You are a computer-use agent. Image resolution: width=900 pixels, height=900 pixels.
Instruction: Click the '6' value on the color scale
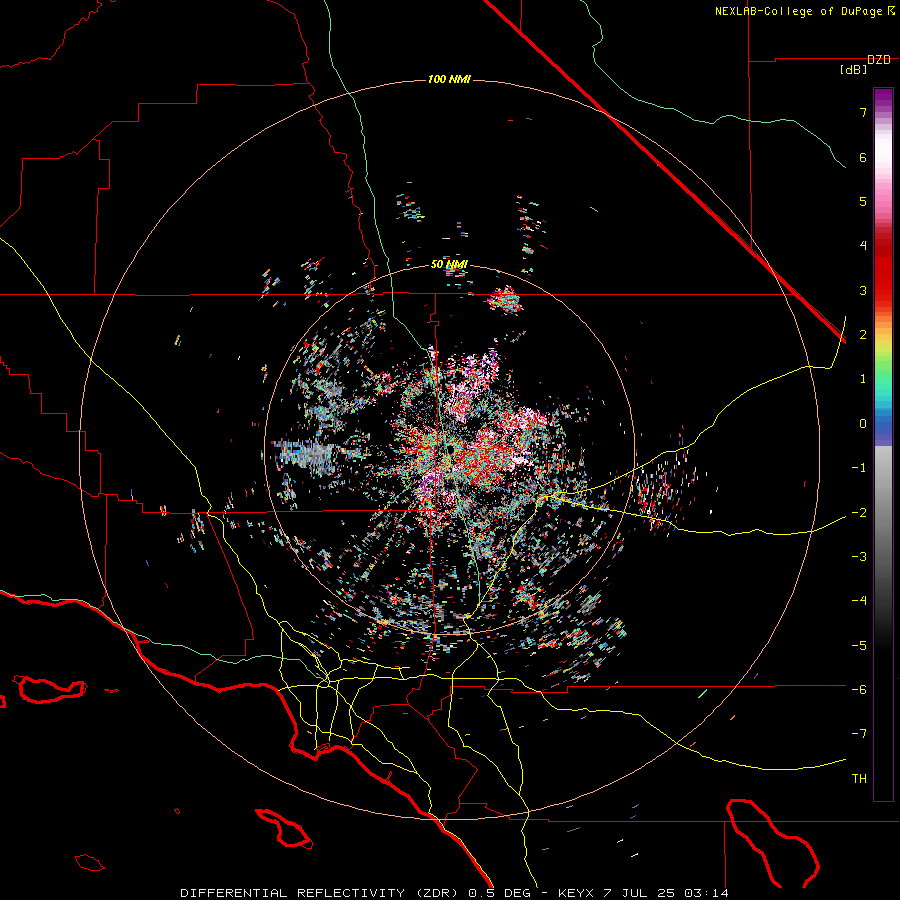pyautogui.click(x=863, y=157)
